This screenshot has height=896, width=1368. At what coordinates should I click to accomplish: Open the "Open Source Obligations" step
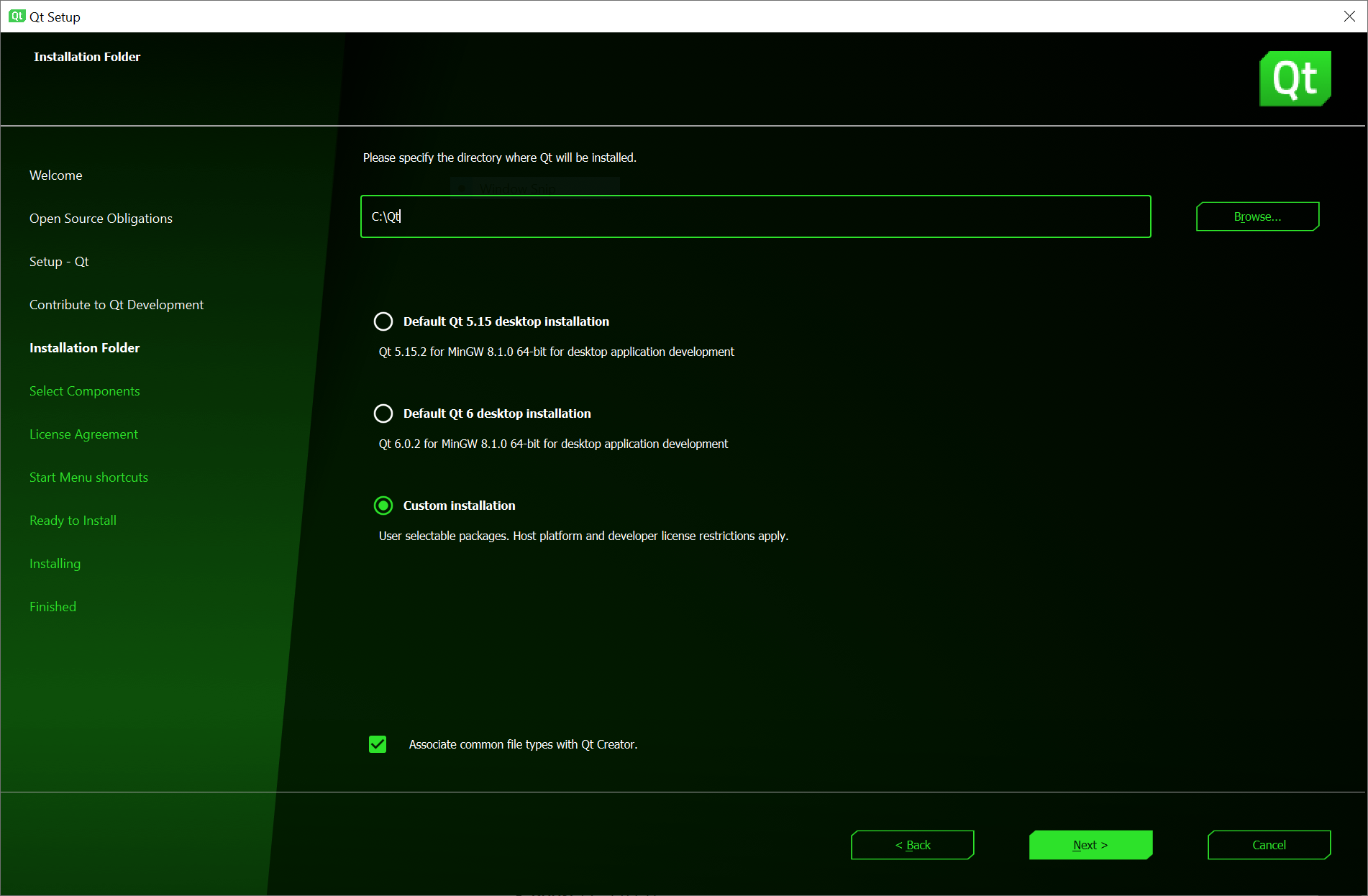tap(101, 218)
